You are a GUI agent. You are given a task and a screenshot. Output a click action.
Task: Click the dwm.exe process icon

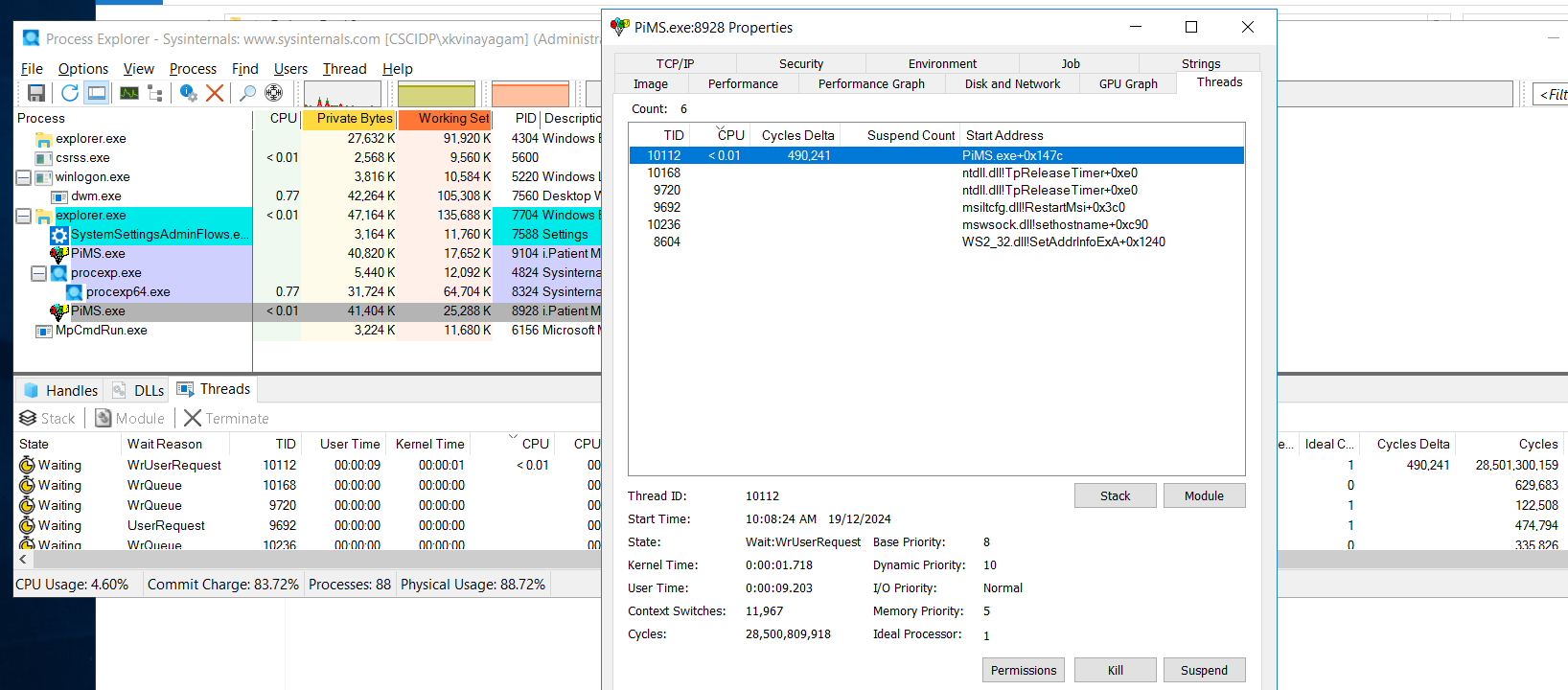pyautogui.click(x=59, y=196)
